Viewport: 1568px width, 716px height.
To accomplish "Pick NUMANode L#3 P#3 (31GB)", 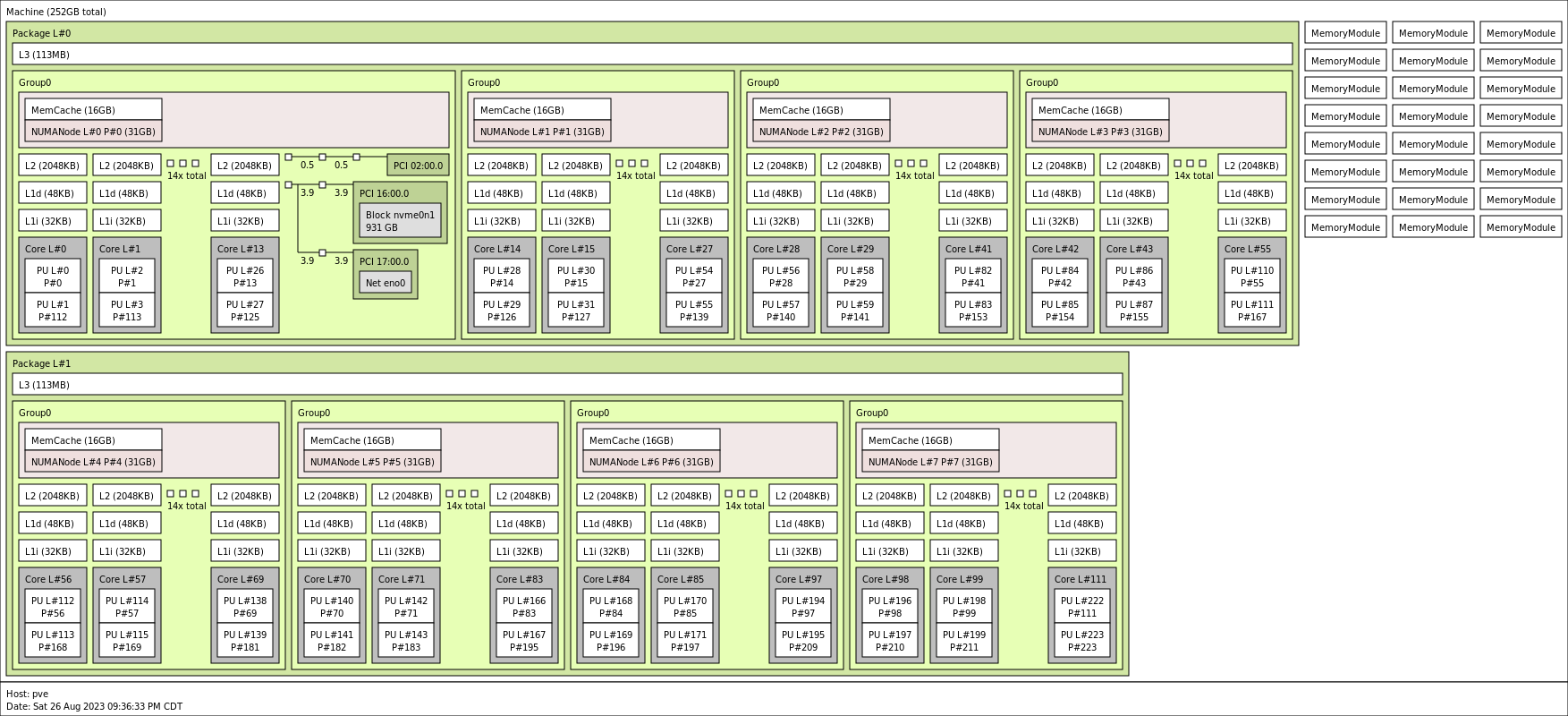I will 1100,132.
